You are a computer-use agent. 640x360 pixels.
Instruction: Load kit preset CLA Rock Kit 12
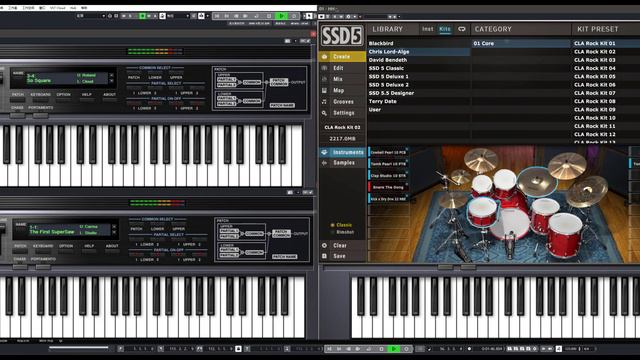pyautogui.click(x=605, y=134)
